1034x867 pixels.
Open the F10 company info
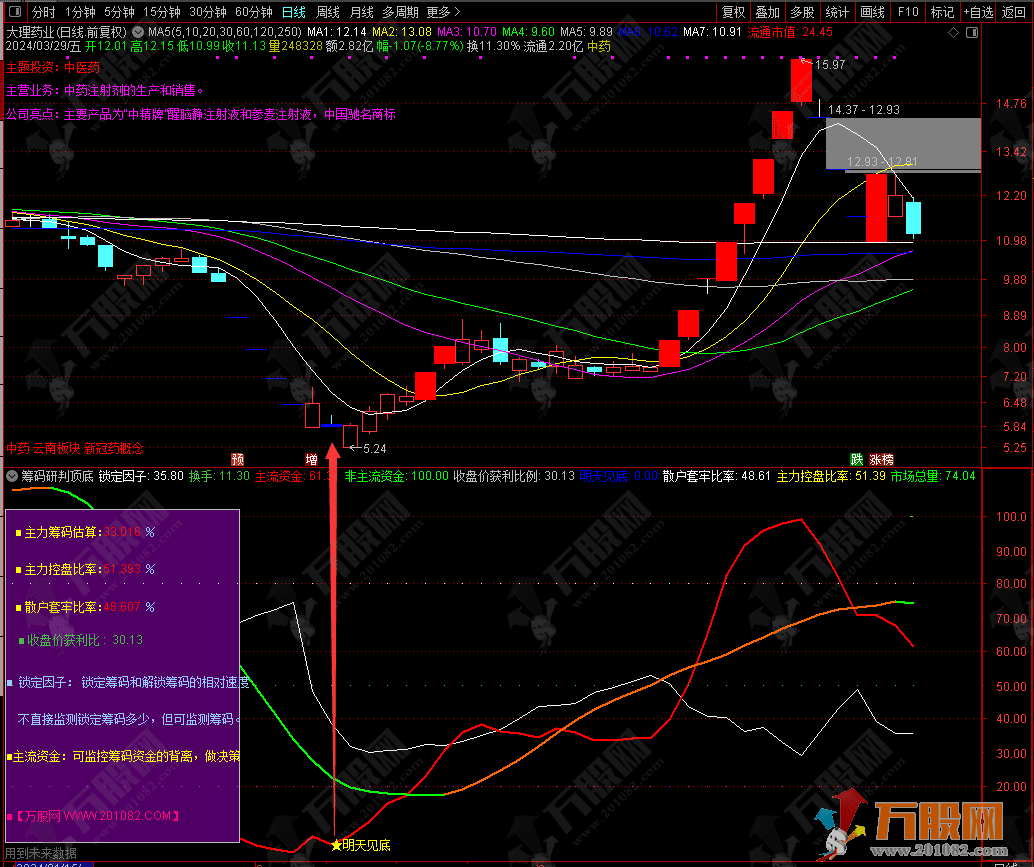tap(907, 12)
